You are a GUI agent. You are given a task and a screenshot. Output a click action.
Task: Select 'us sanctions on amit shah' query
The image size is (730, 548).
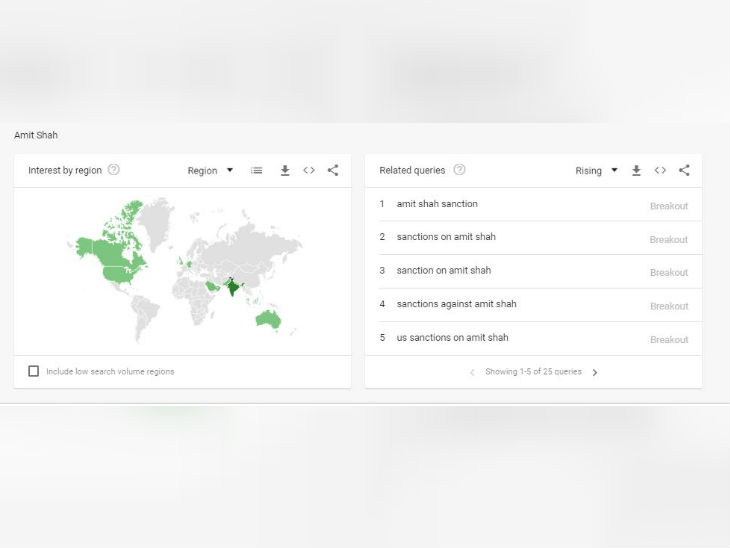click(452, 338)
